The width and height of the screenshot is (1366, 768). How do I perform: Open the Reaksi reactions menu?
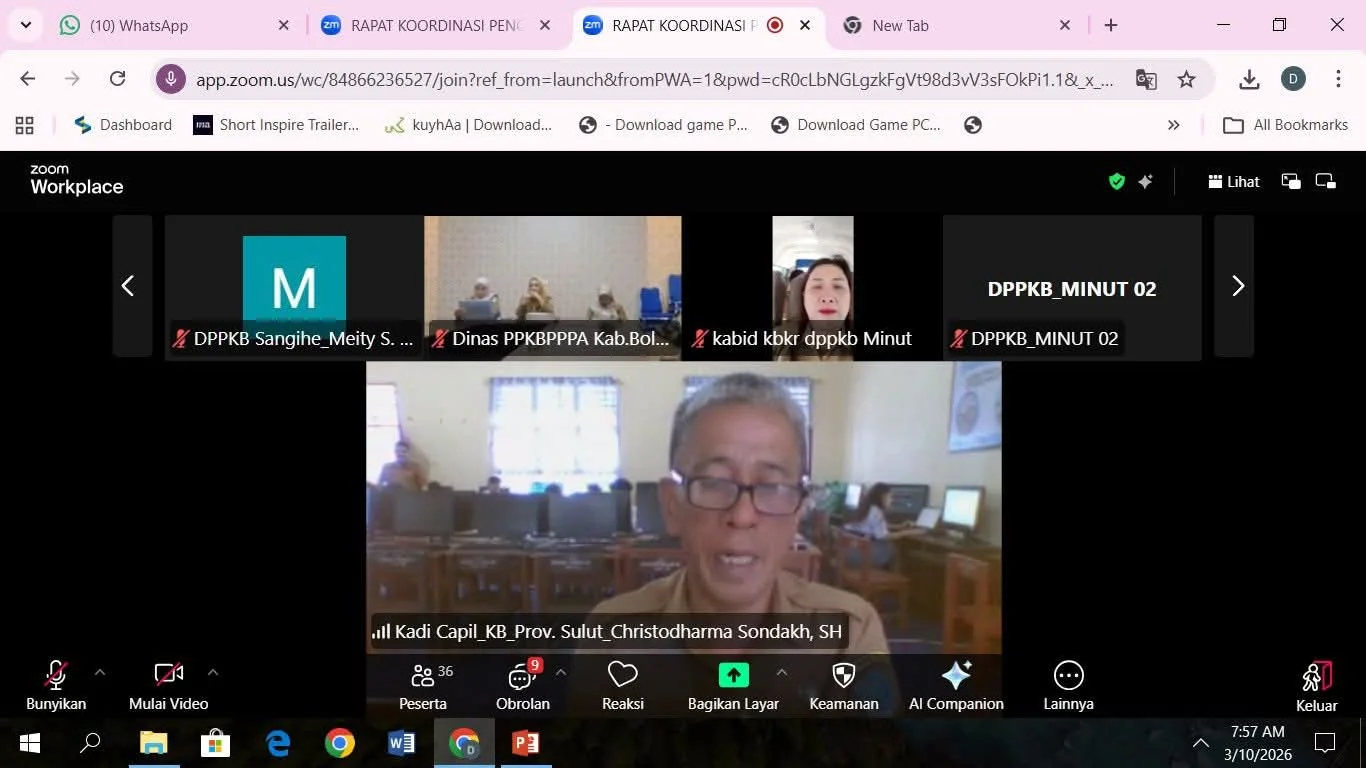622,686
